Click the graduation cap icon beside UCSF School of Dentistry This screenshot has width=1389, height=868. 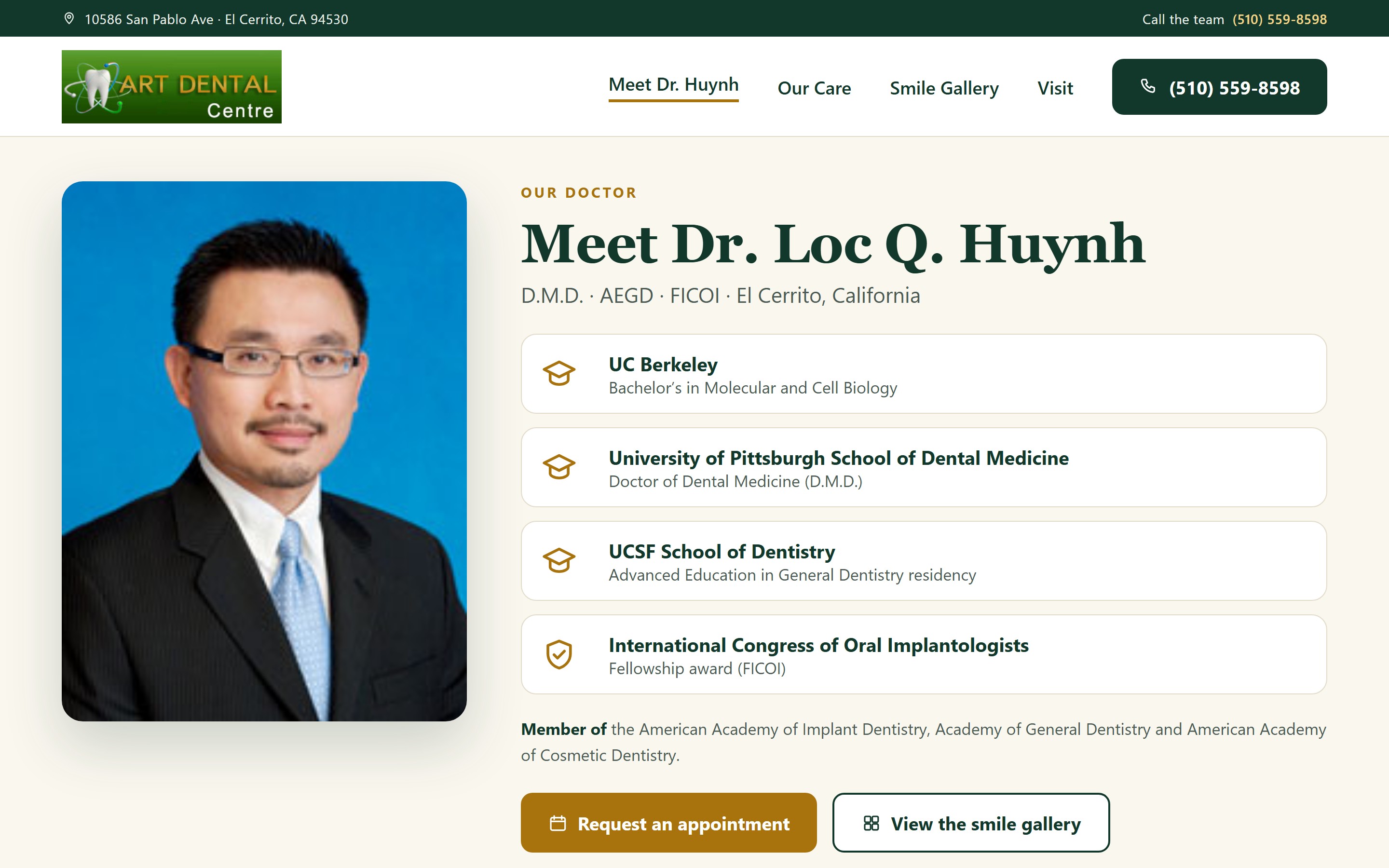pyautogui.click(x=558, y=561)
